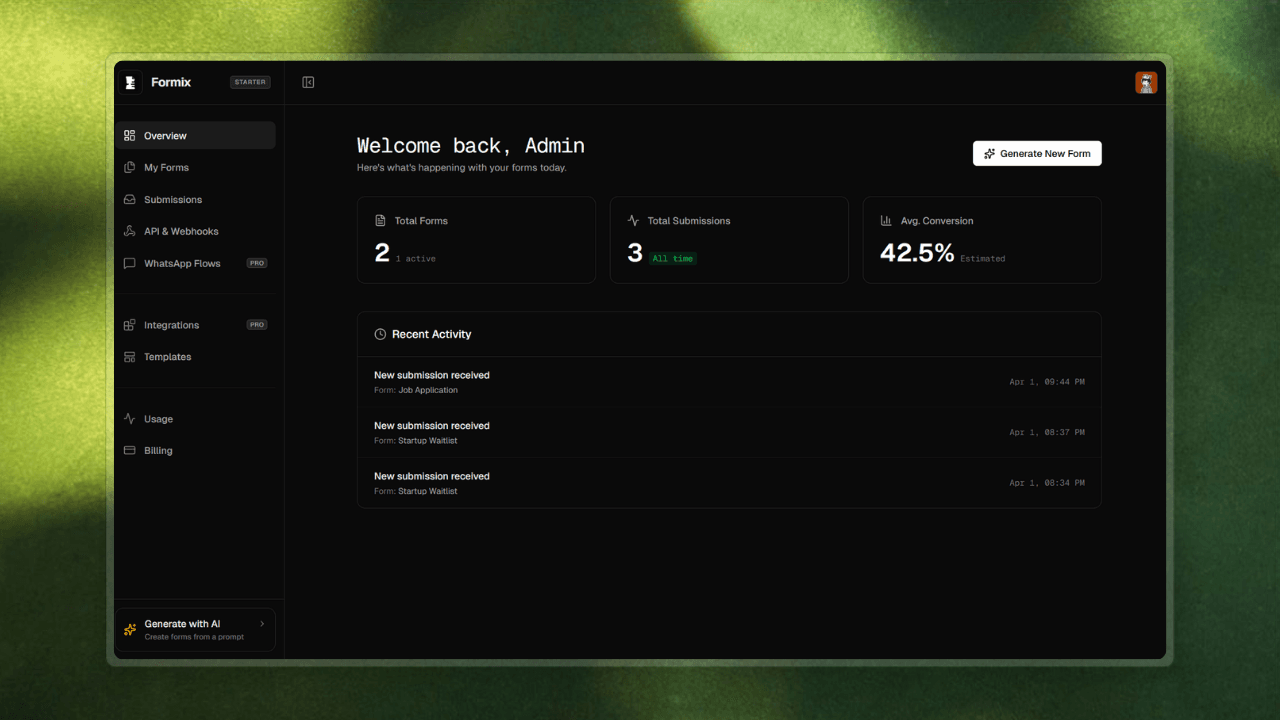Expand Generate with AI using its chevron

tap(263, 623)
